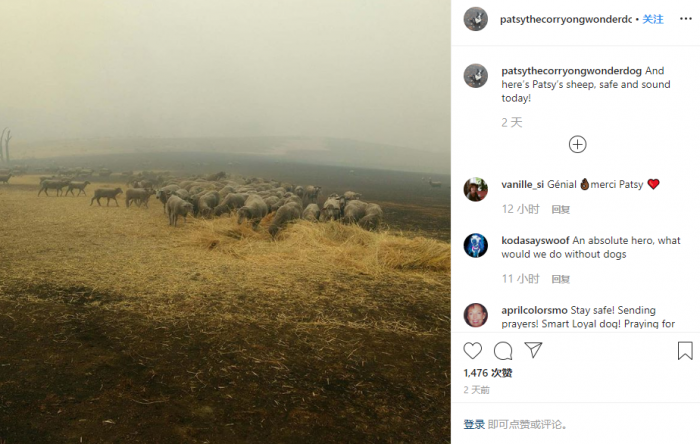
Task: Open the three-dot more options menu
Action: 686,19
